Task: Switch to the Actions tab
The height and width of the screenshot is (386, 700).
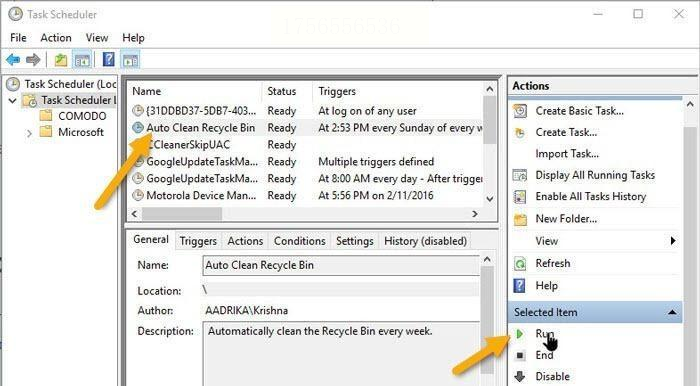Action: click(x=245, y=241)
